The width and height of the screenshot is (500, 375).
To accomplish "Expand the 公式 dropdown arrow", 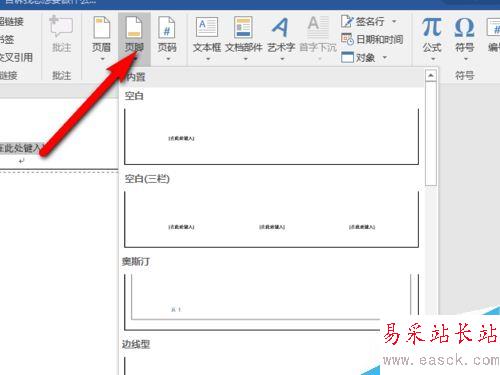I will point(433,59).
